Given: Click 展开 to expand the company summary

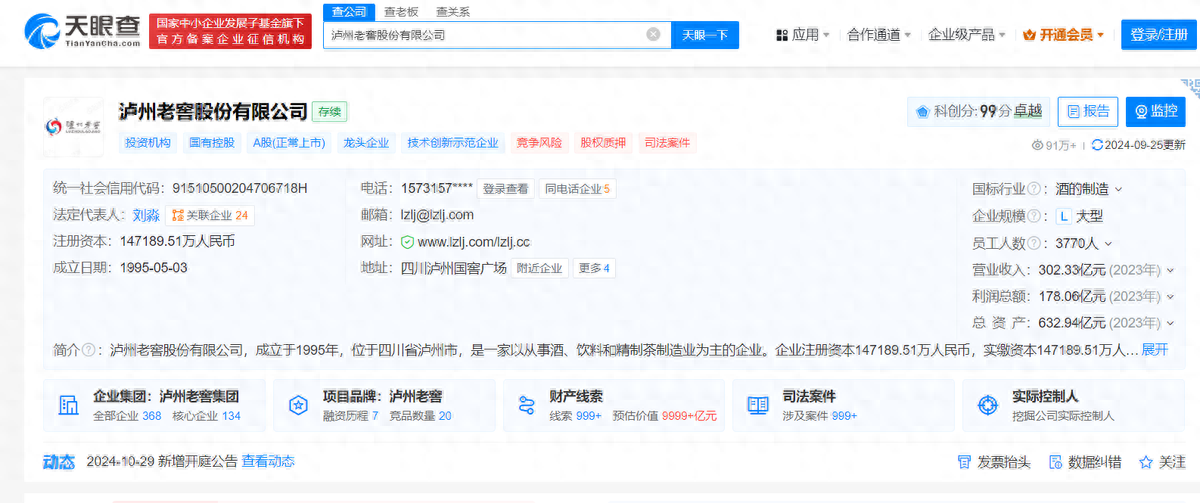Looking at the screenshot, I should 1154,350.
